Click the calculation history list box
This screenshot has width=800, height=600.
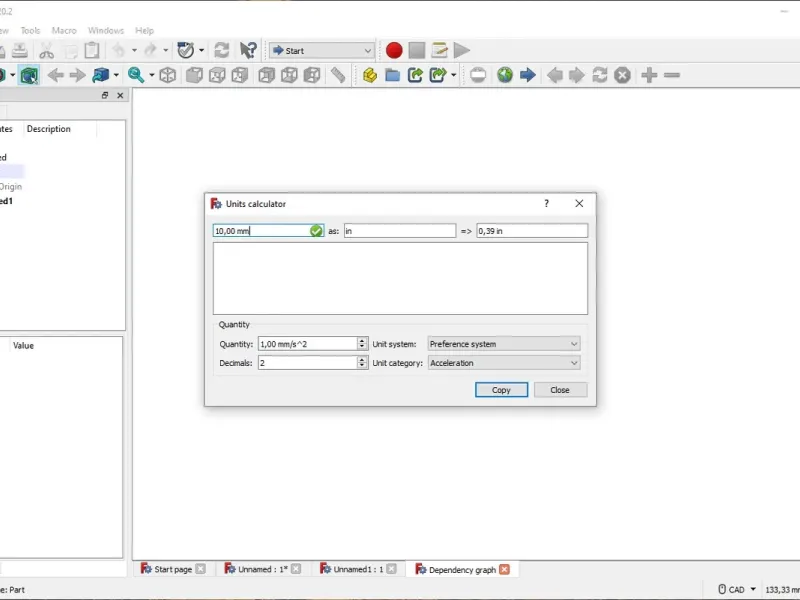click(x=400, y=279)
